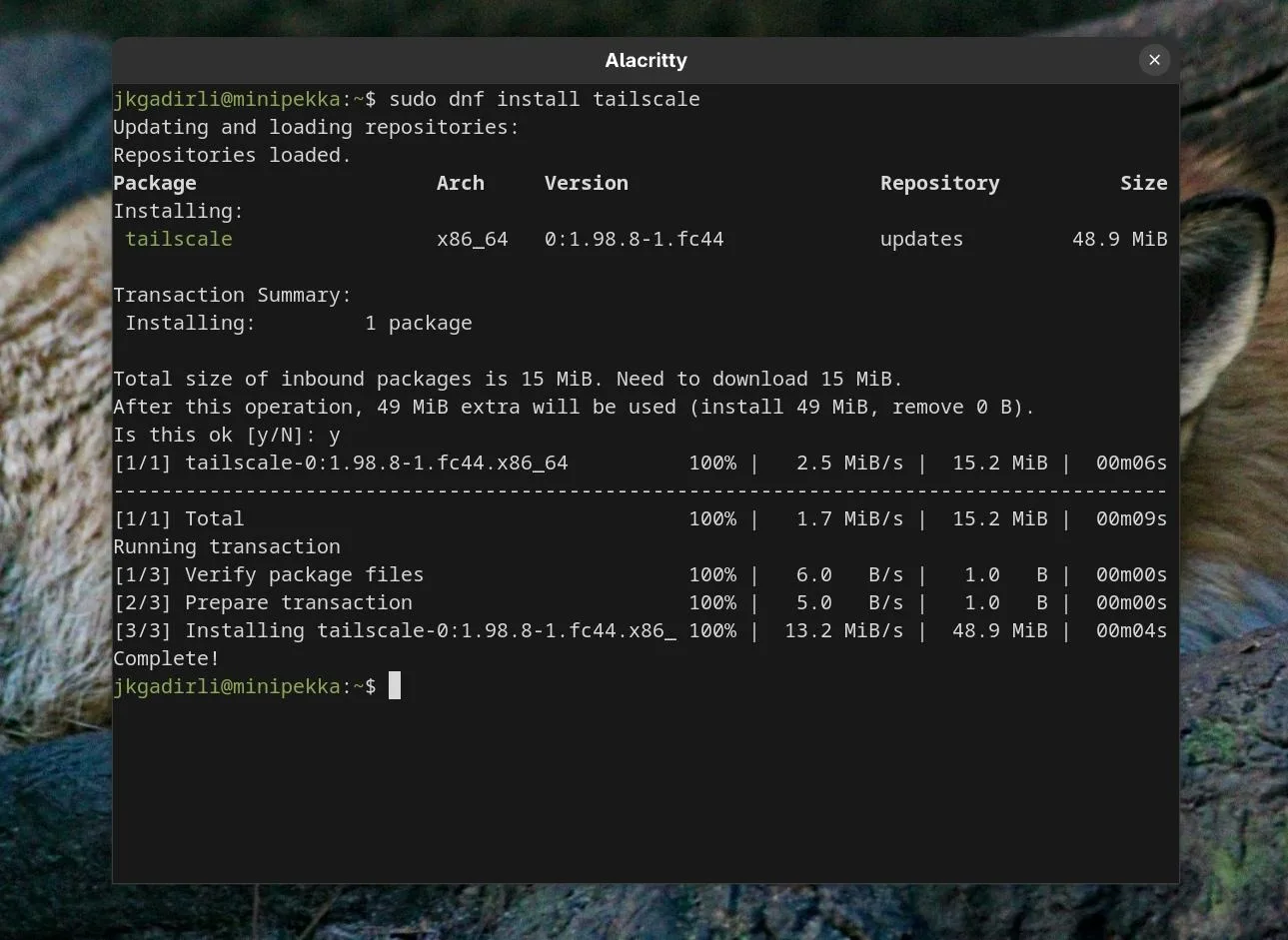Select the "sudo dnf install tailscale" command text
This screenshot has width=1288, height=940.
point(545,99)
